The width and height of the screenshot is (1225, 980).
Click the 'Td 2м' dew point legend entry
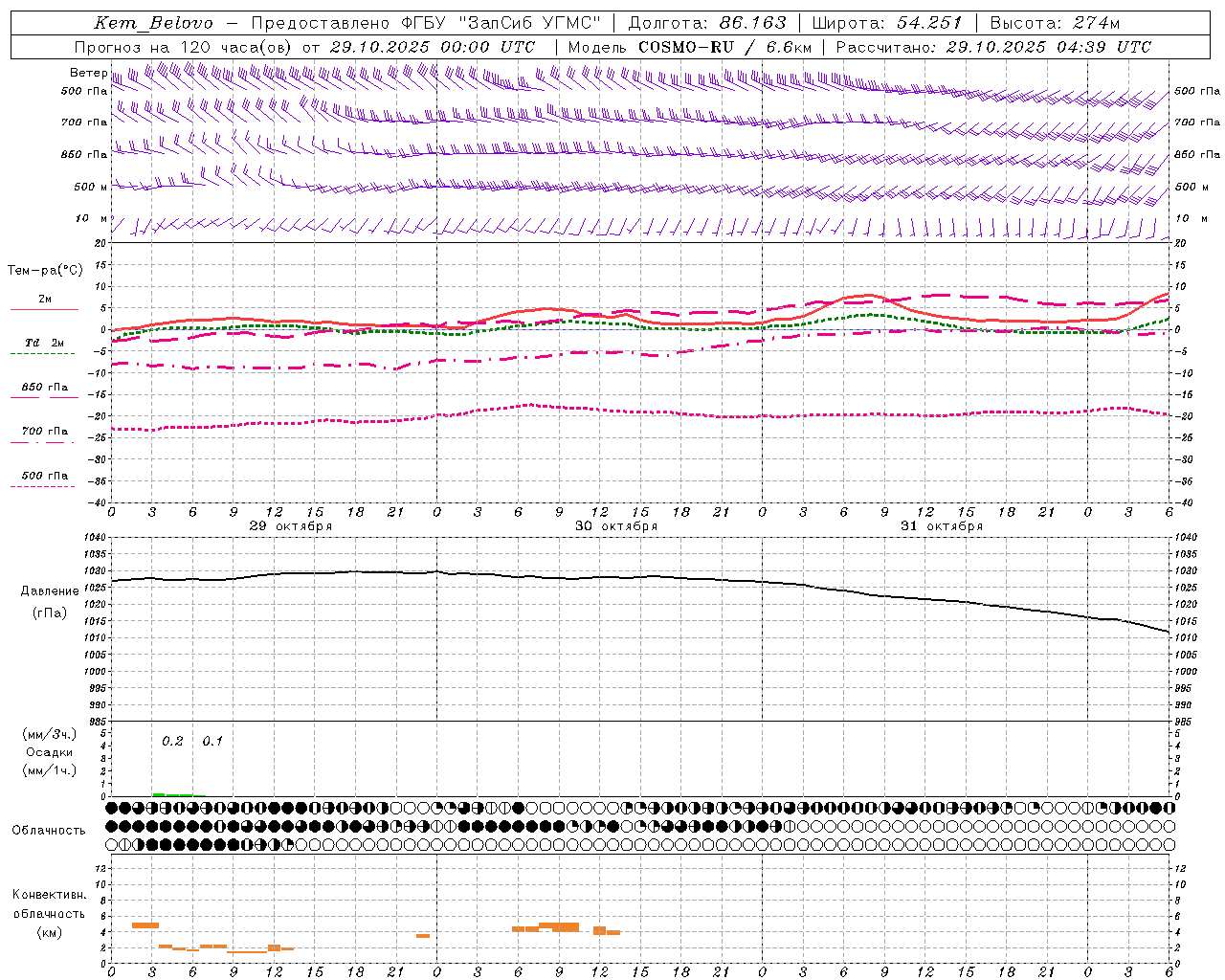pos(45,343)
